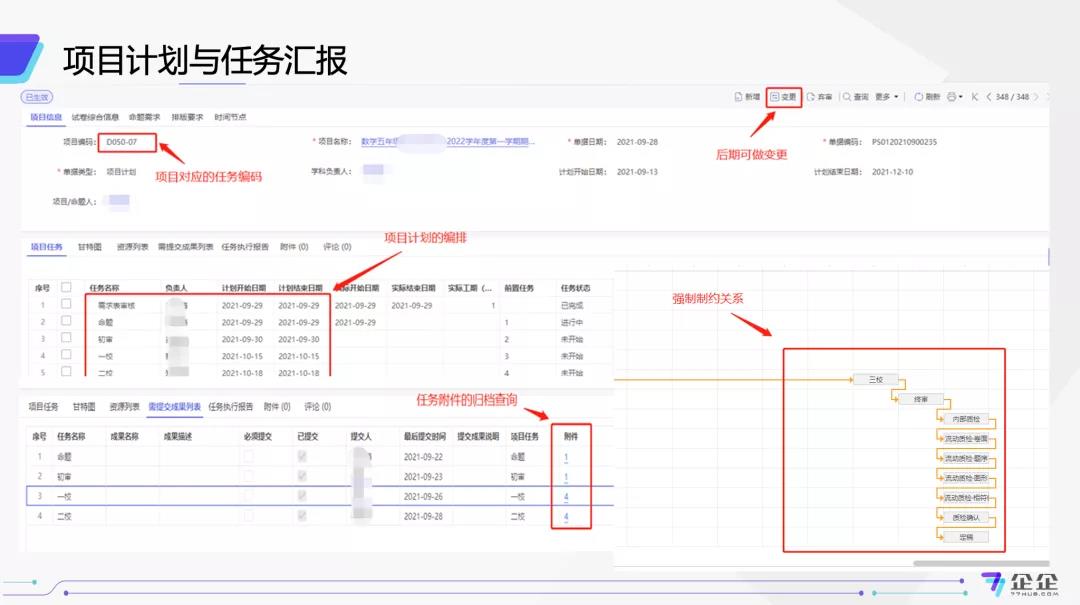Jump to first record arrow icon
Image resolution: width=1080 pixels, height=605 pixels.
[975, 97]
